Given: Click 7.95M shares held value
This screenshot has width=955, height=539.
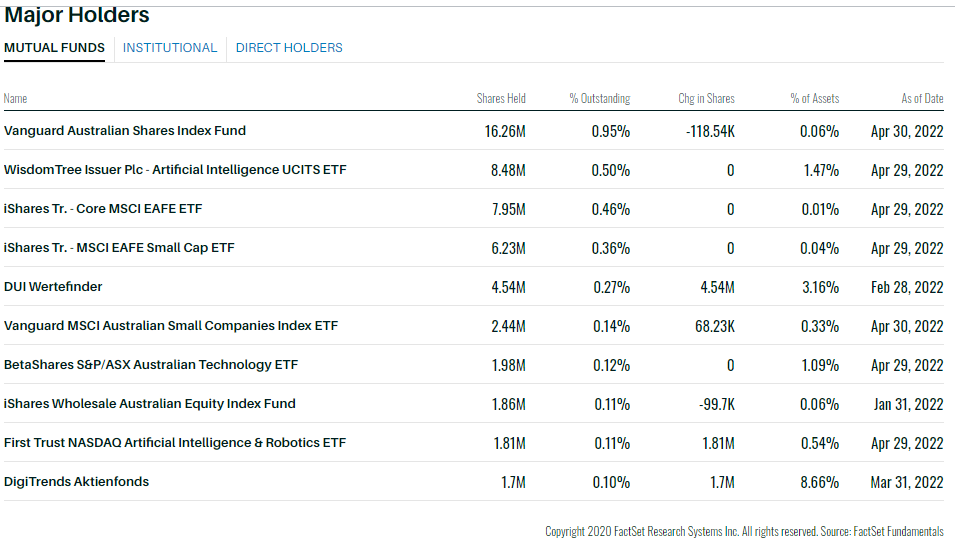Looking at the screenshot, I should (509, 209).
